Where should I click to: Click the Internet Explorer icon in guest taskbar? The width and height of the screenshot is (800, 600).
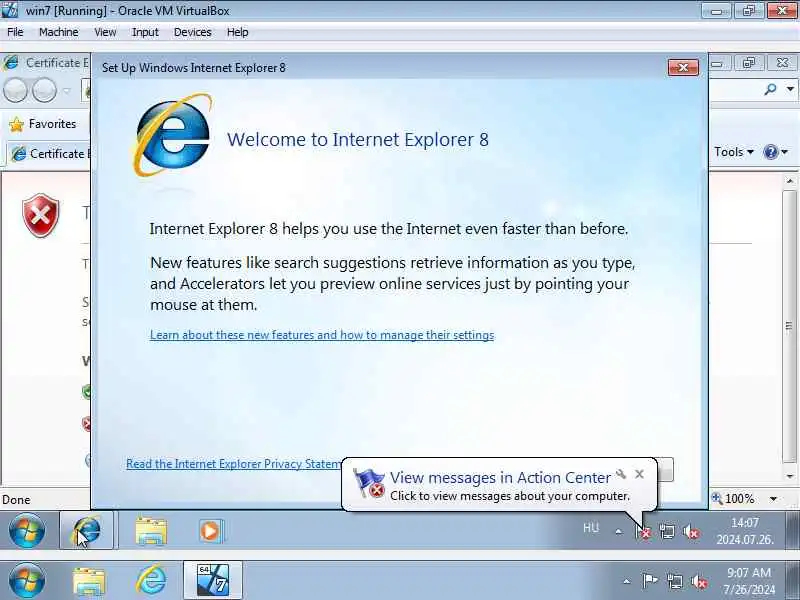(x=87, y=531)
